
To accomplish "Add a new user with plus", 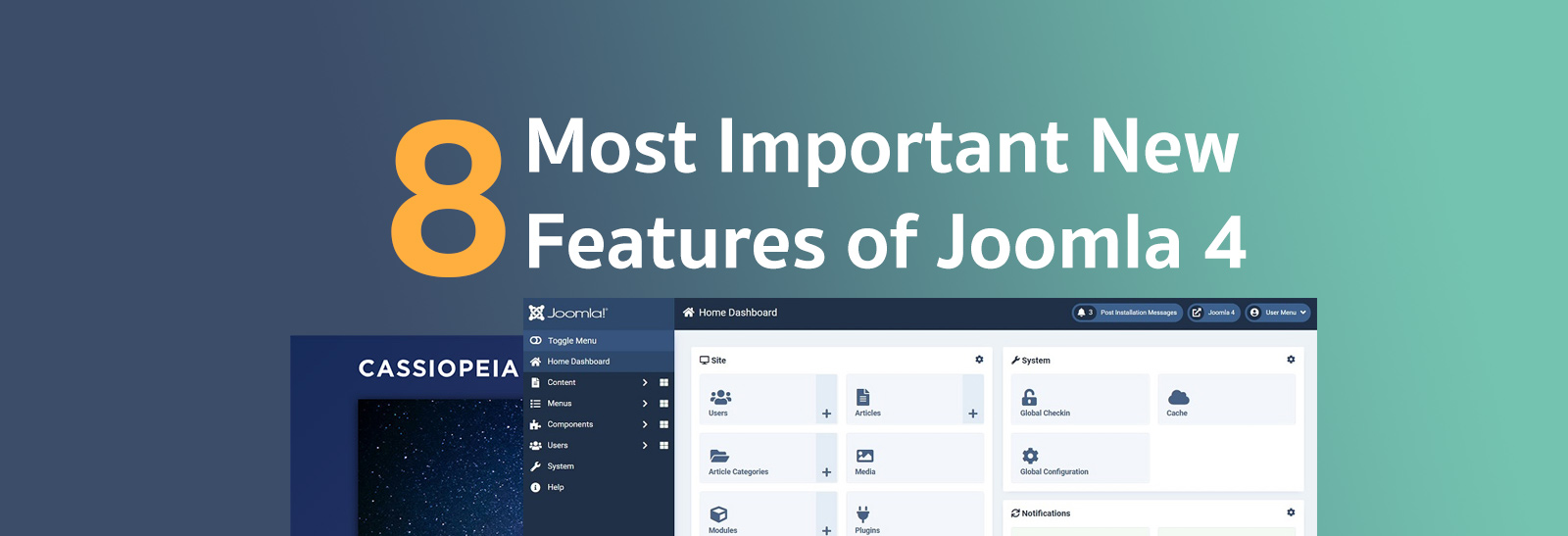I will coord(827,414).
